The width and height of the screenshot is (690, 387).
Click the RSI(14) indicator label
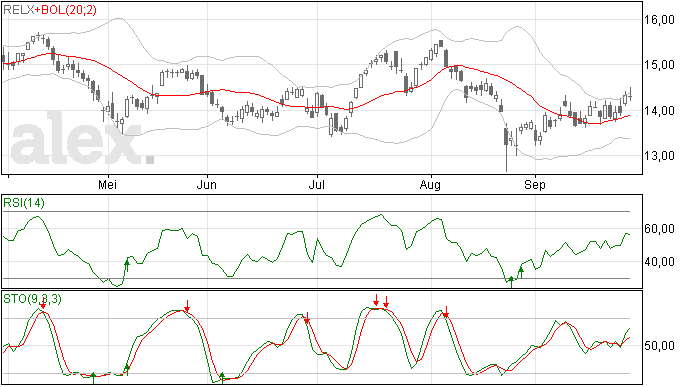tap(24, 203)
